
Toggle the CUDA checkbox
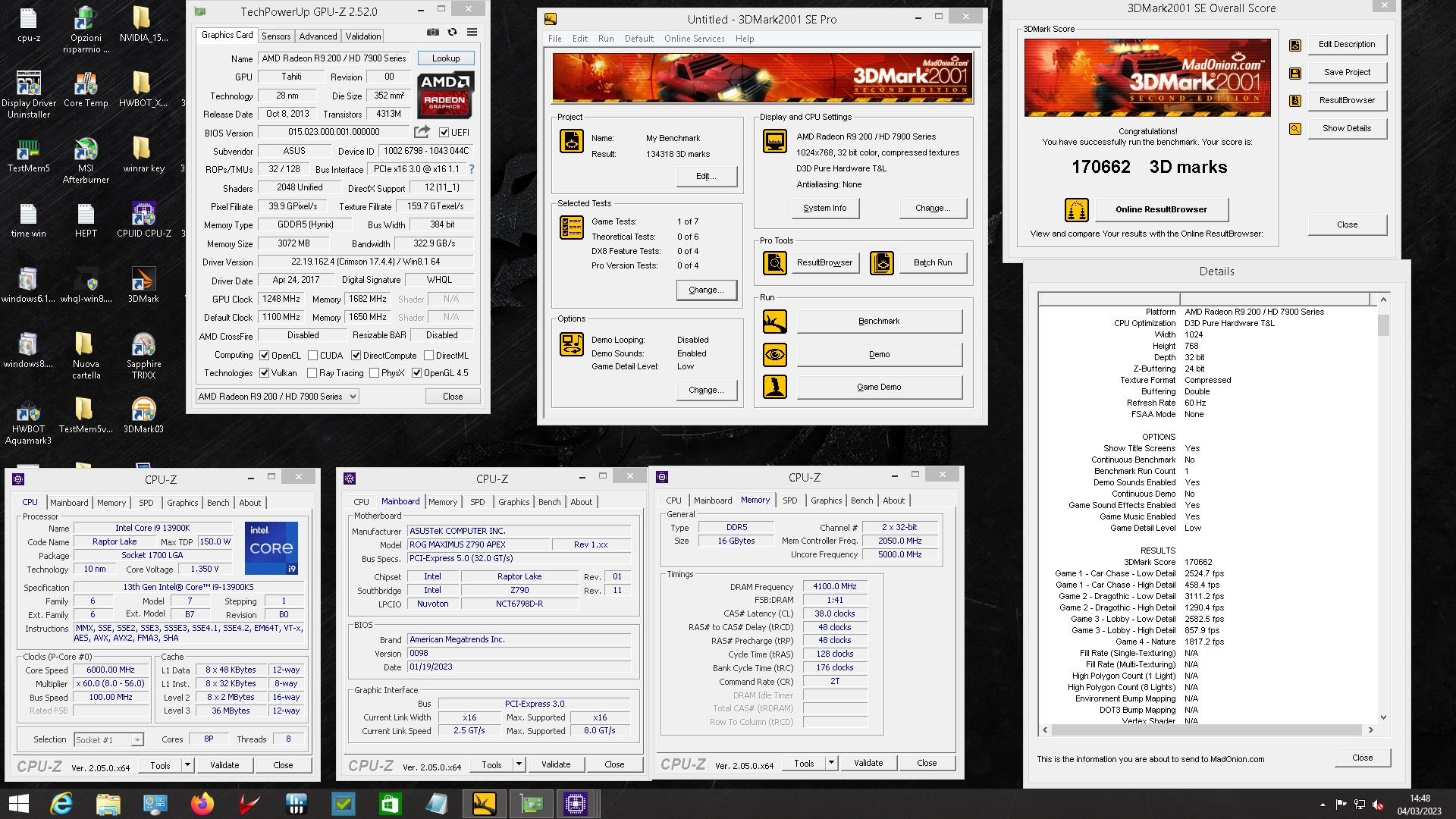pyautogui.click(x=312, y=355)
